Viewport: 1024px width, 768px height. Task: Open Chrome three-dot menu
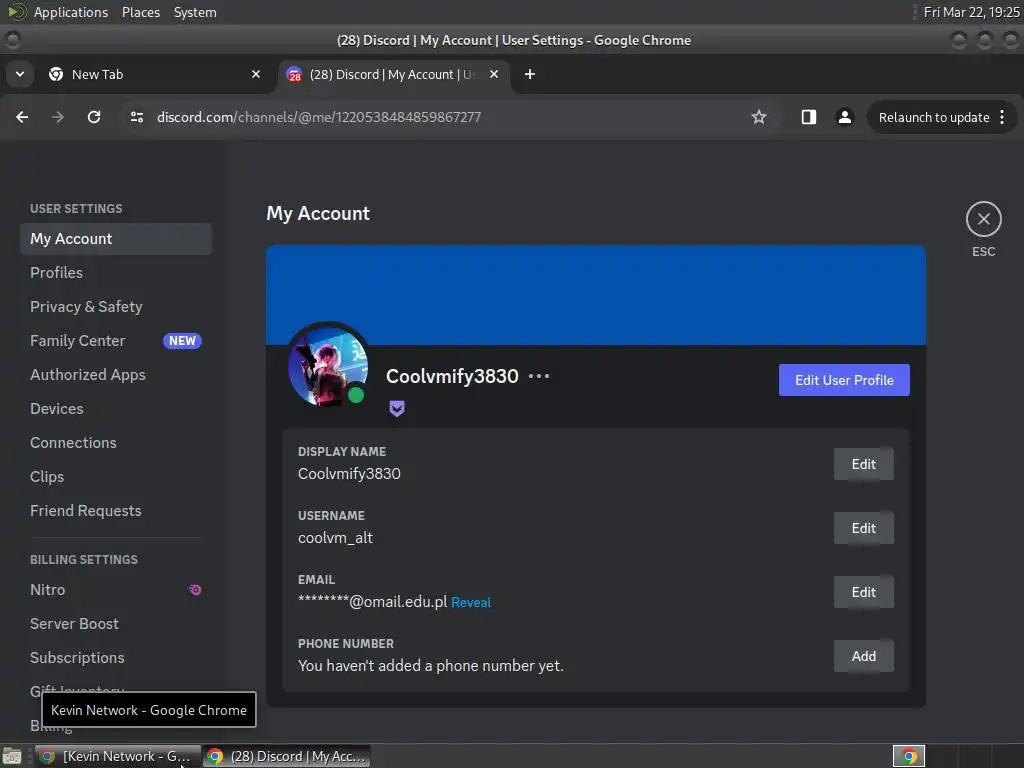pos(1002,118)
